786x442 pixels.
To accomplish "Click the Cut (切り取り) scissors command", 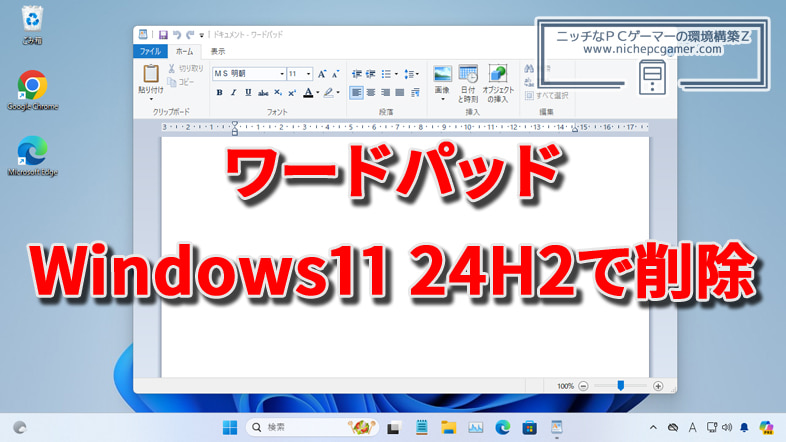I will coord(185,68).
